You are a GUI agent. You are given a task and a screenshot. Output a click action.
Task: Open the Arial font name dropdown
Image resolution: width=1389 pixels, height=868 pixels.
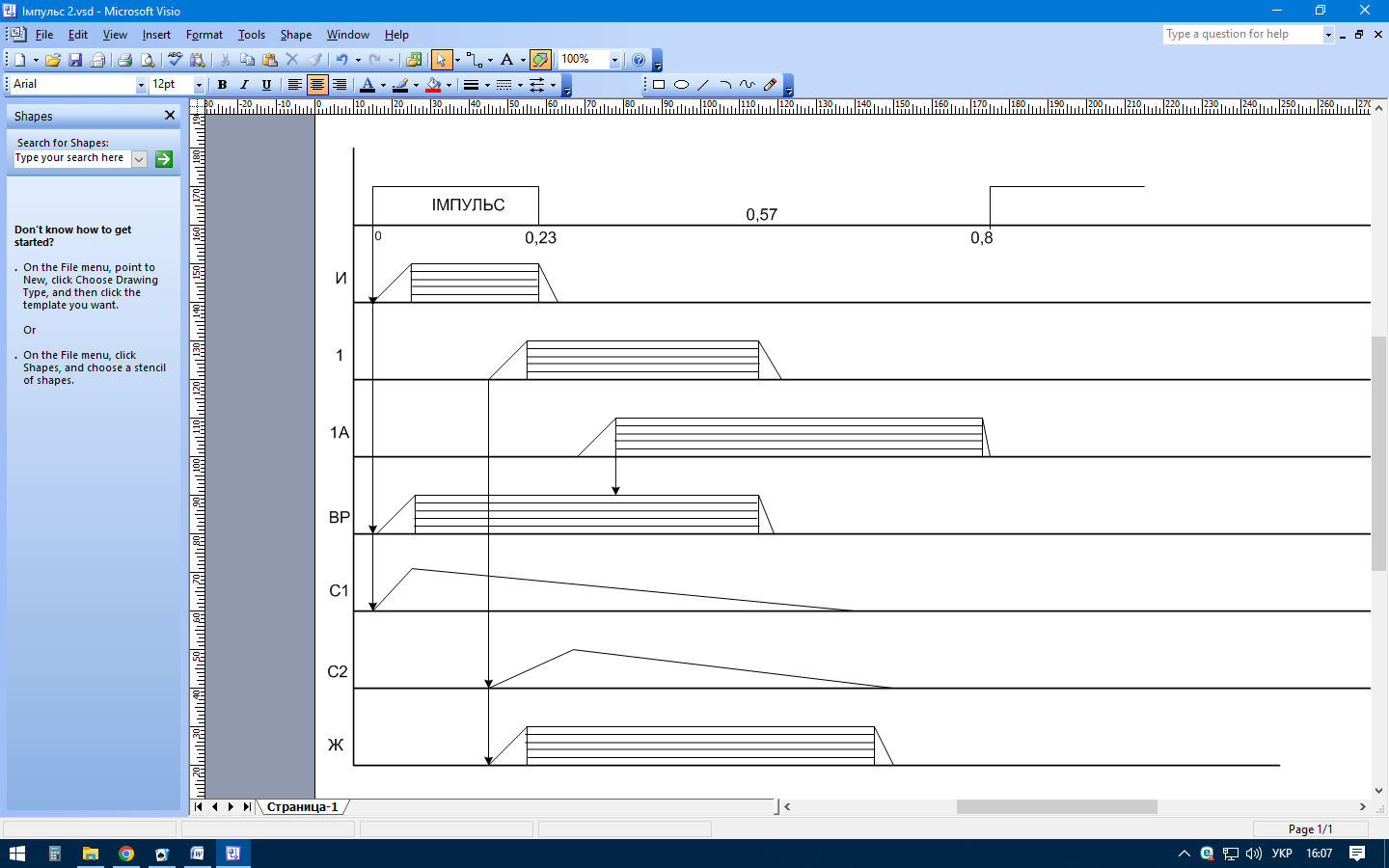pos(141,85)
